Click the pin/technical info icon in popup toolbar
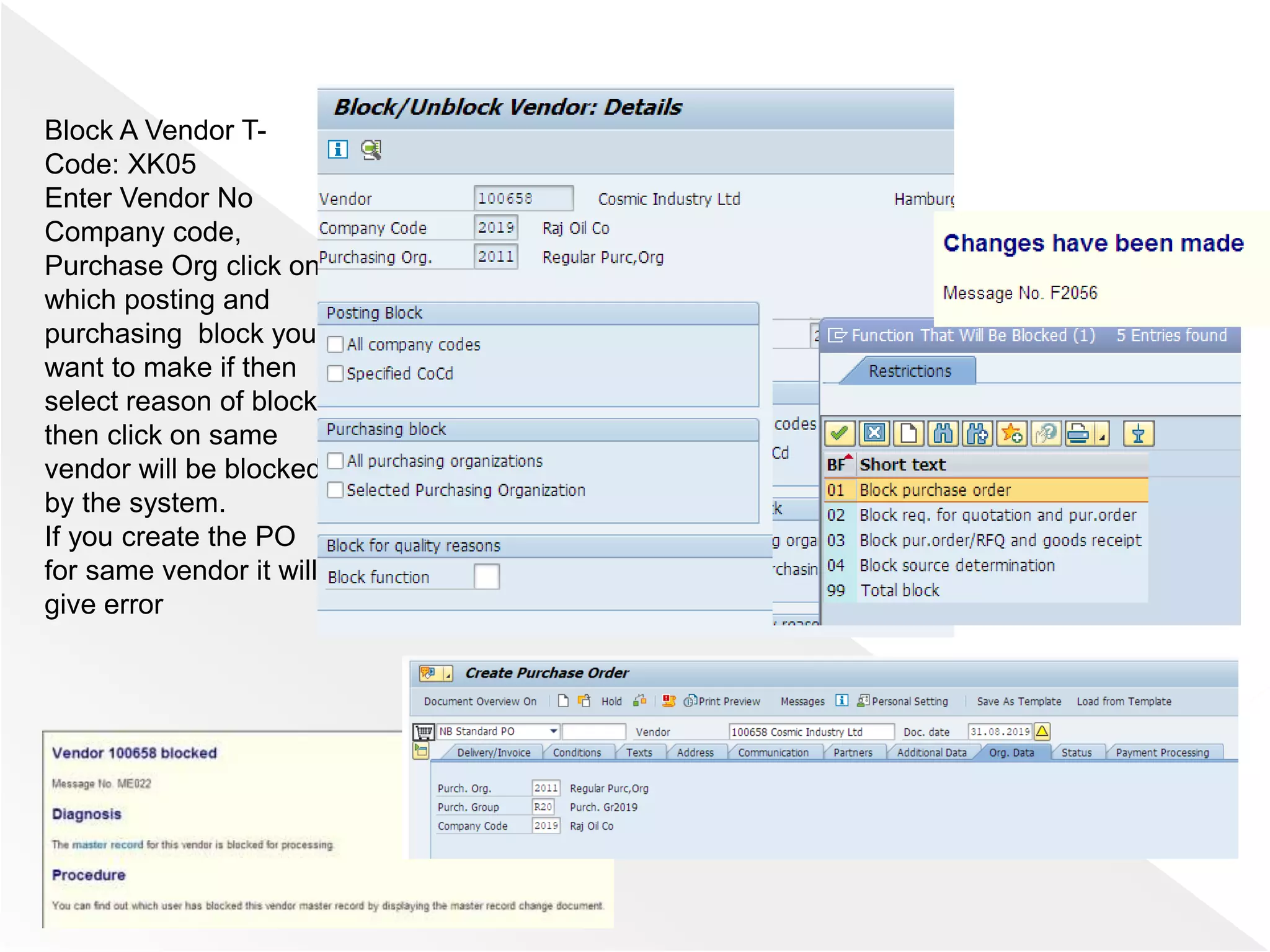1270x952 pixels. click(1139, 433)
